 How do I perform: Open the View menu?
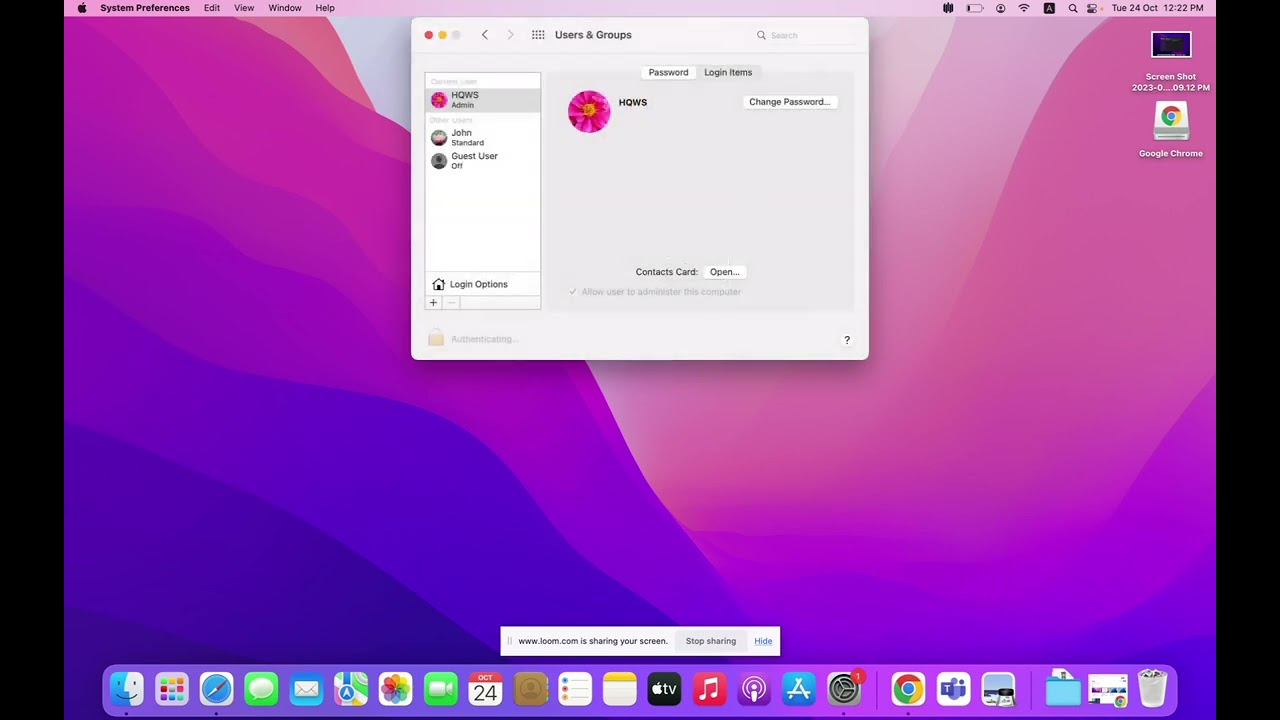tap(244, 8)
